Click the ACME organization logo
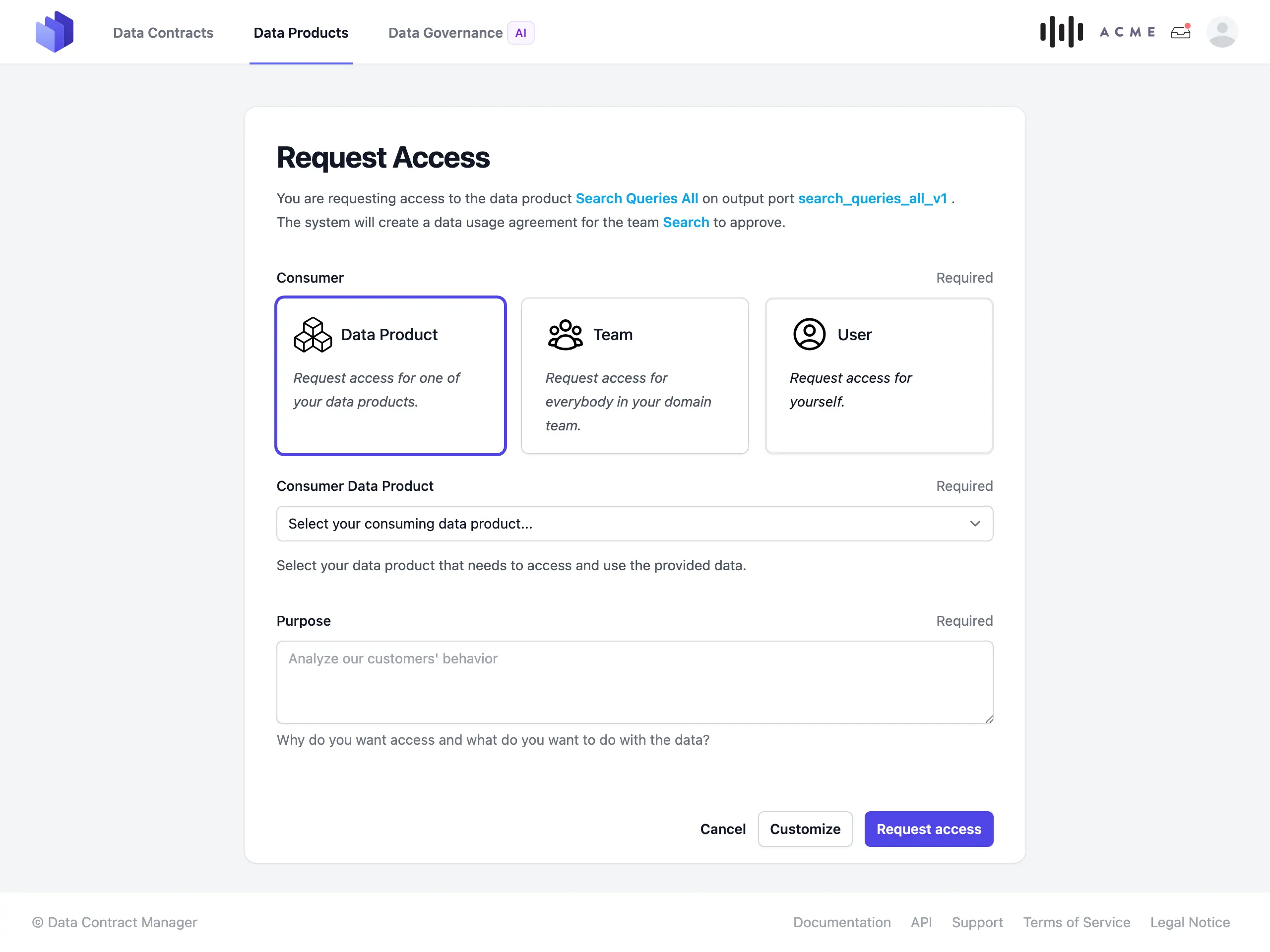The image size is (1270, 952). (x=1097, y=32)
